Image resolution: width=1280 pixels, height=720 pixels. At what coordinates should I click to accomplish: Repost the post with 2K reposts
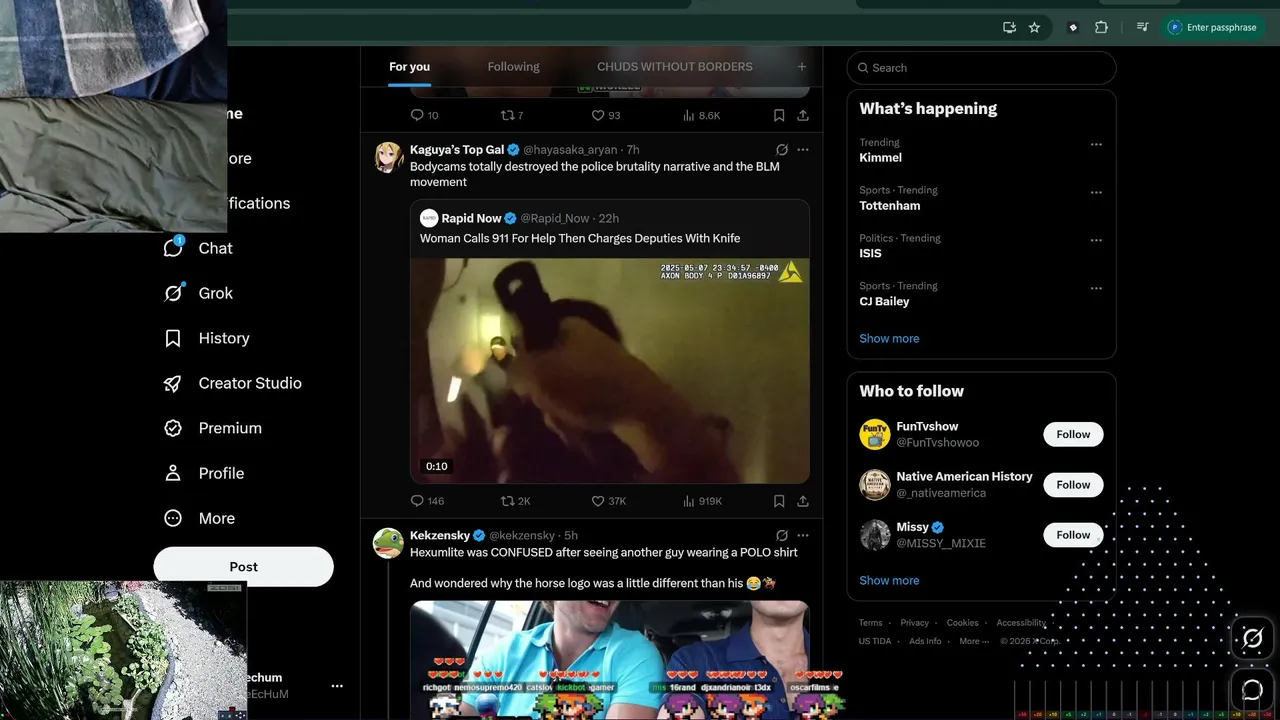[516, 501]
